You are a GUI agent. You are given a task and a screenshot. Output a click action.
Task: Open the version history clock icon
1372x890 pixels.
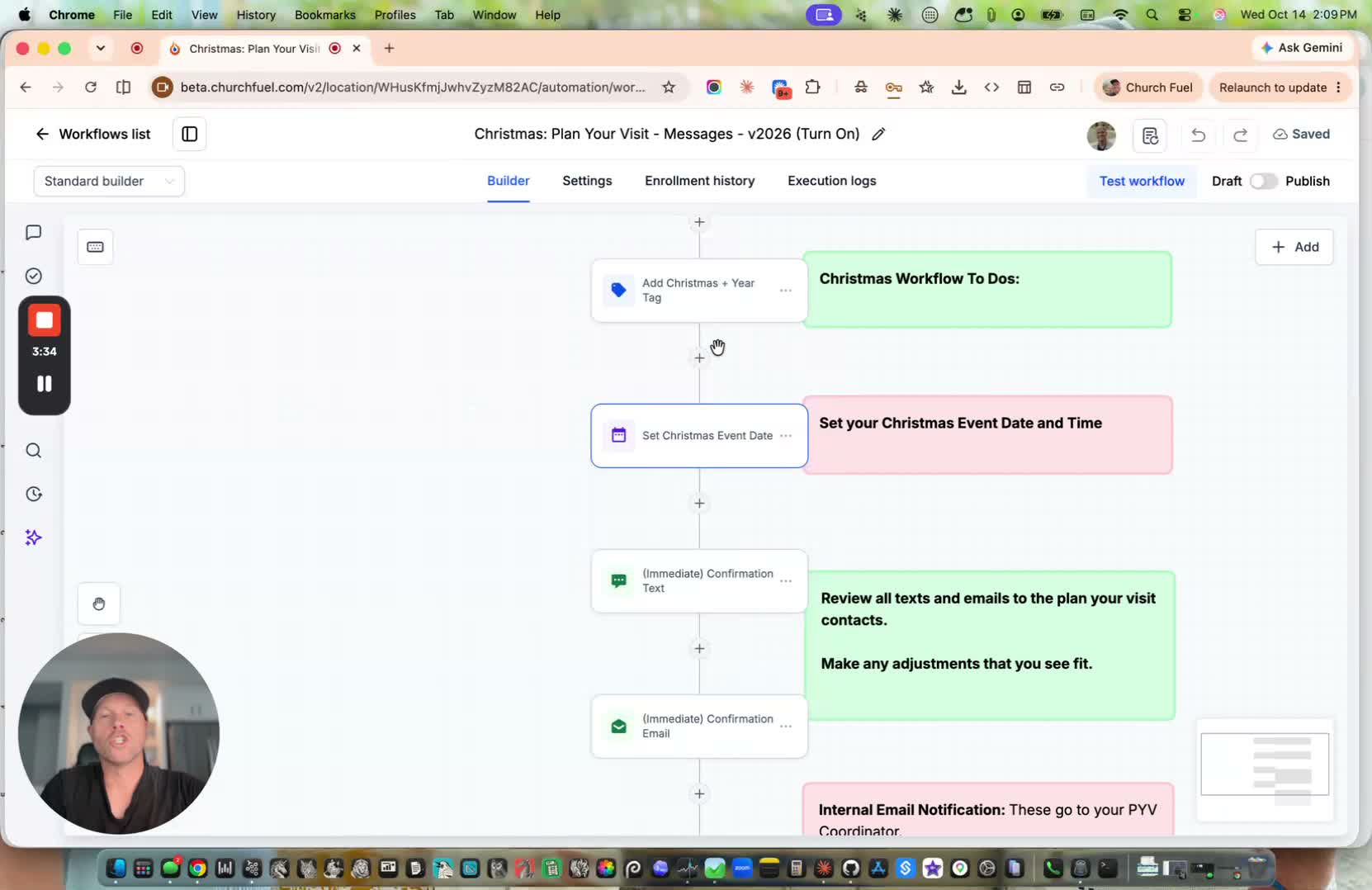(33, 494)
